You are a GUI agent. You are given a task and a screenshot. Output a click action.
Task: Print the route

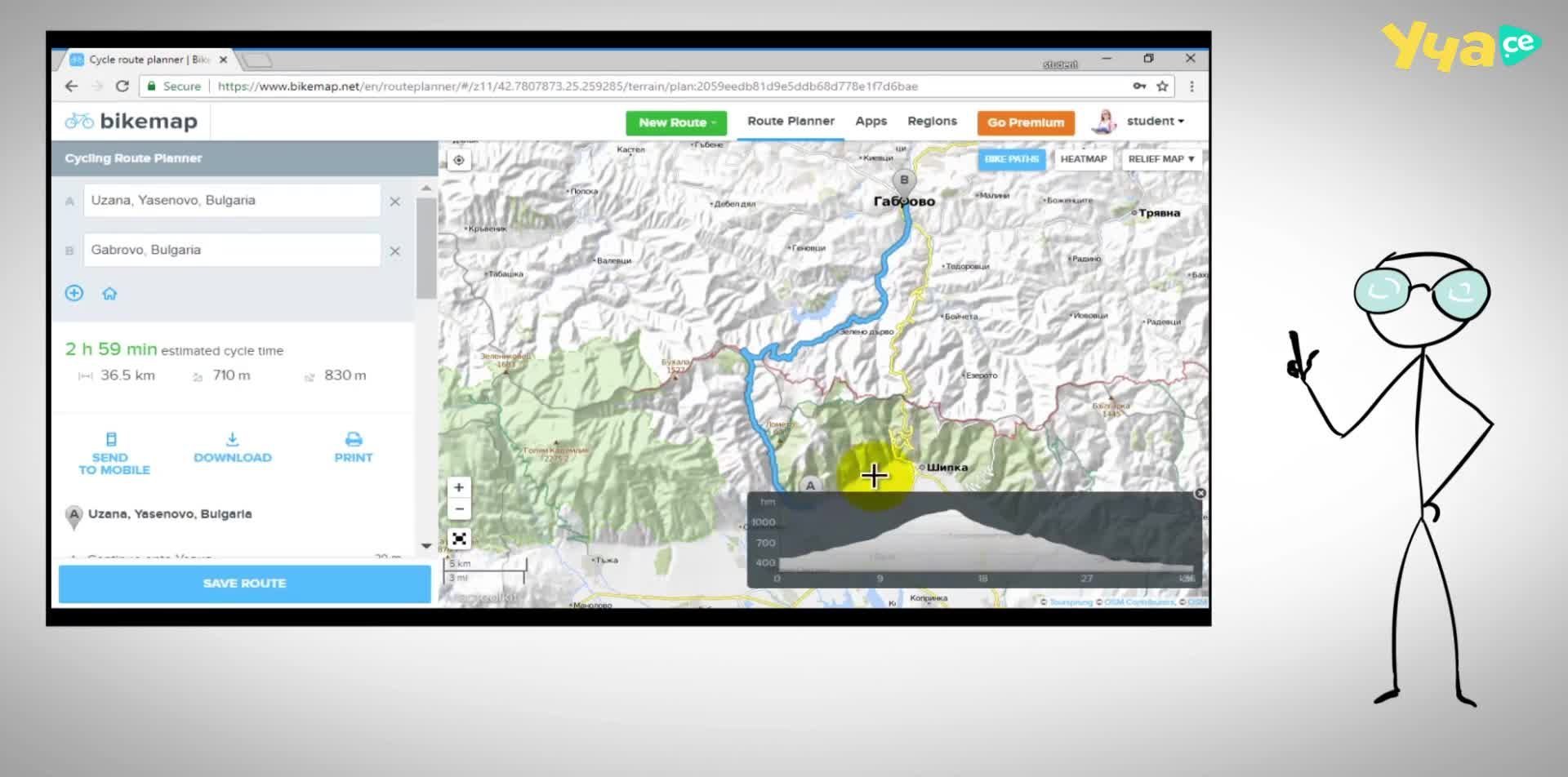click(354, 447)
